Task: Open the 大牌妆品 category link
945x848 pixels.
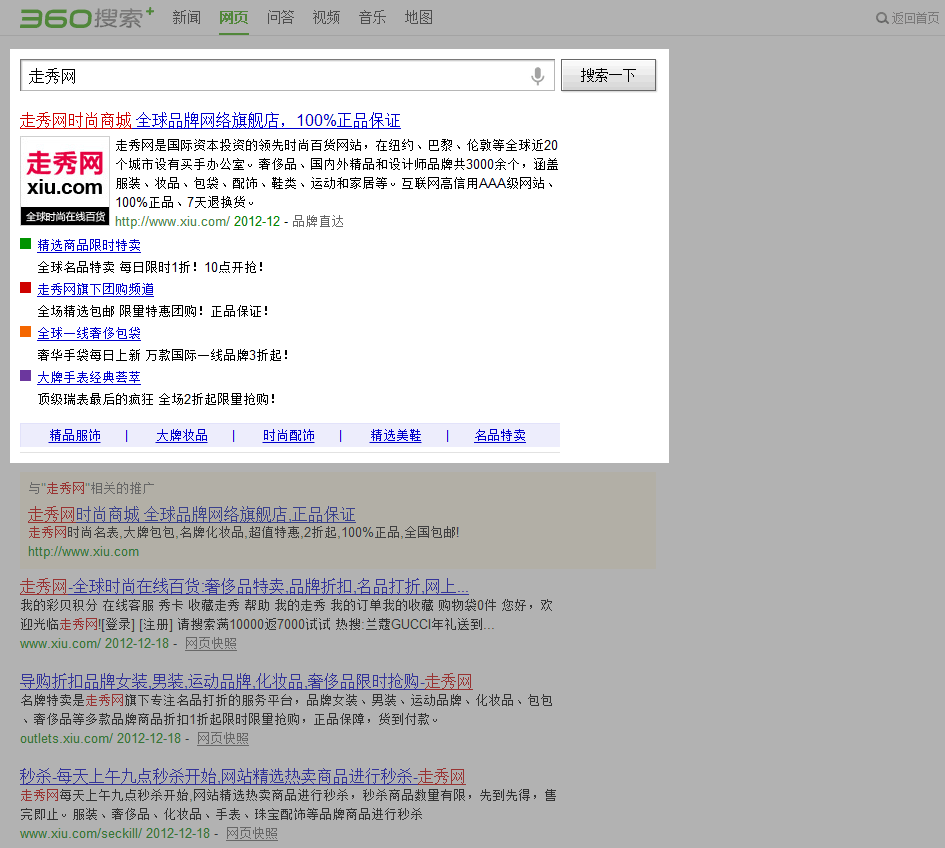Action: pyautogui.click(x=181, y=435)
